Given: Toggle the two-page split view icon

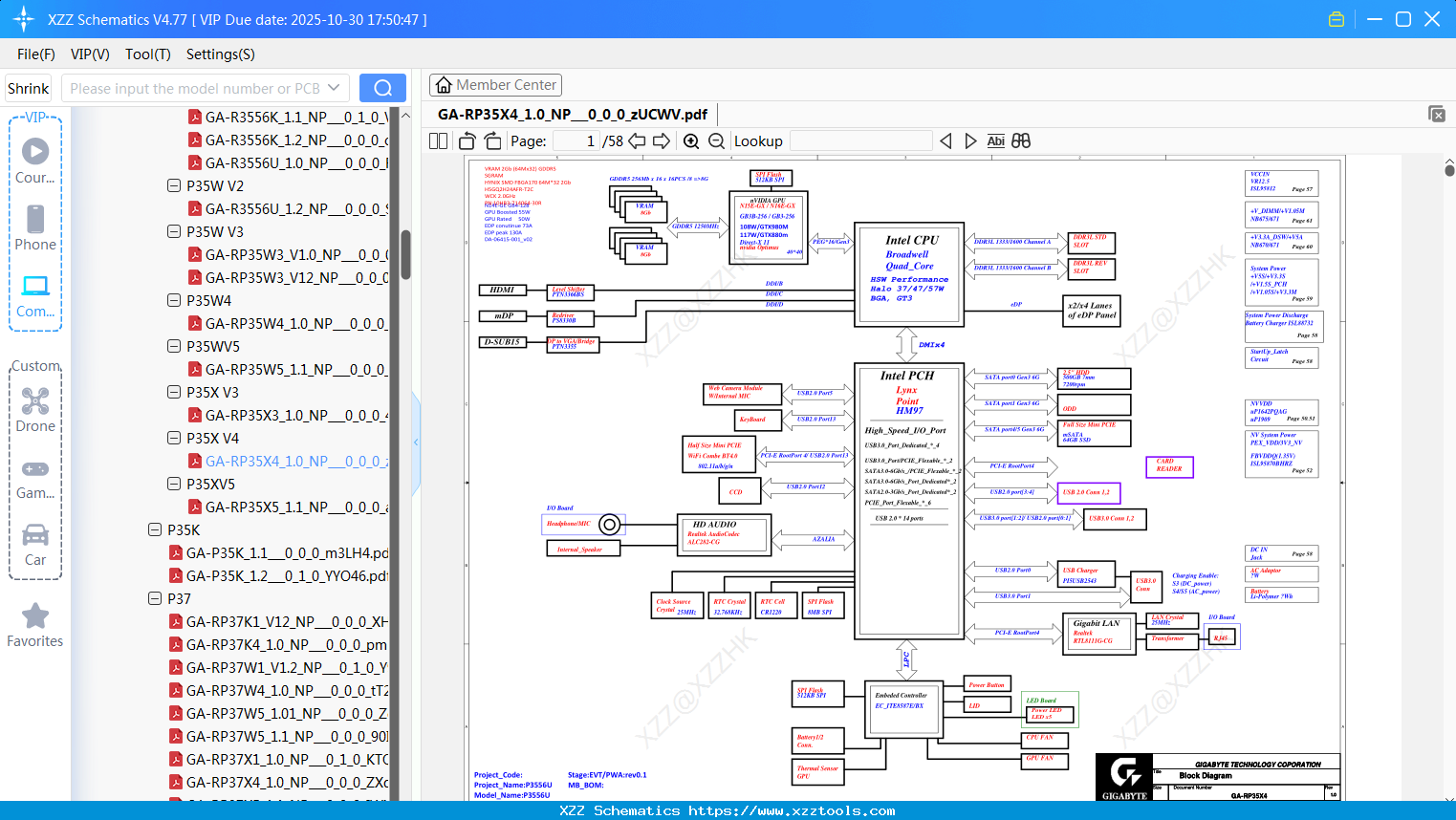Looking at the screenshot, I should coord(439,140).
